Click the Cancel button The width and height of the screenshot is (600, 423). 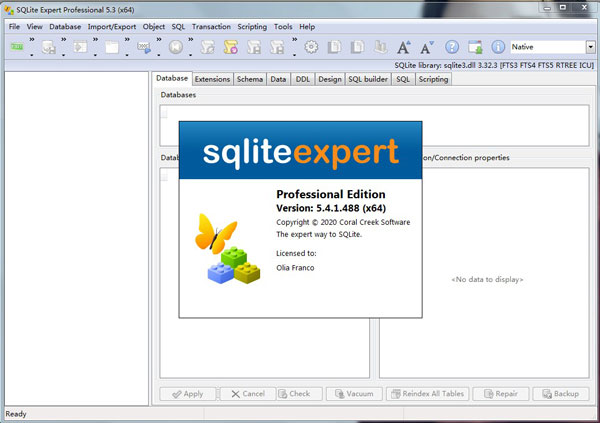coord(248,394)
